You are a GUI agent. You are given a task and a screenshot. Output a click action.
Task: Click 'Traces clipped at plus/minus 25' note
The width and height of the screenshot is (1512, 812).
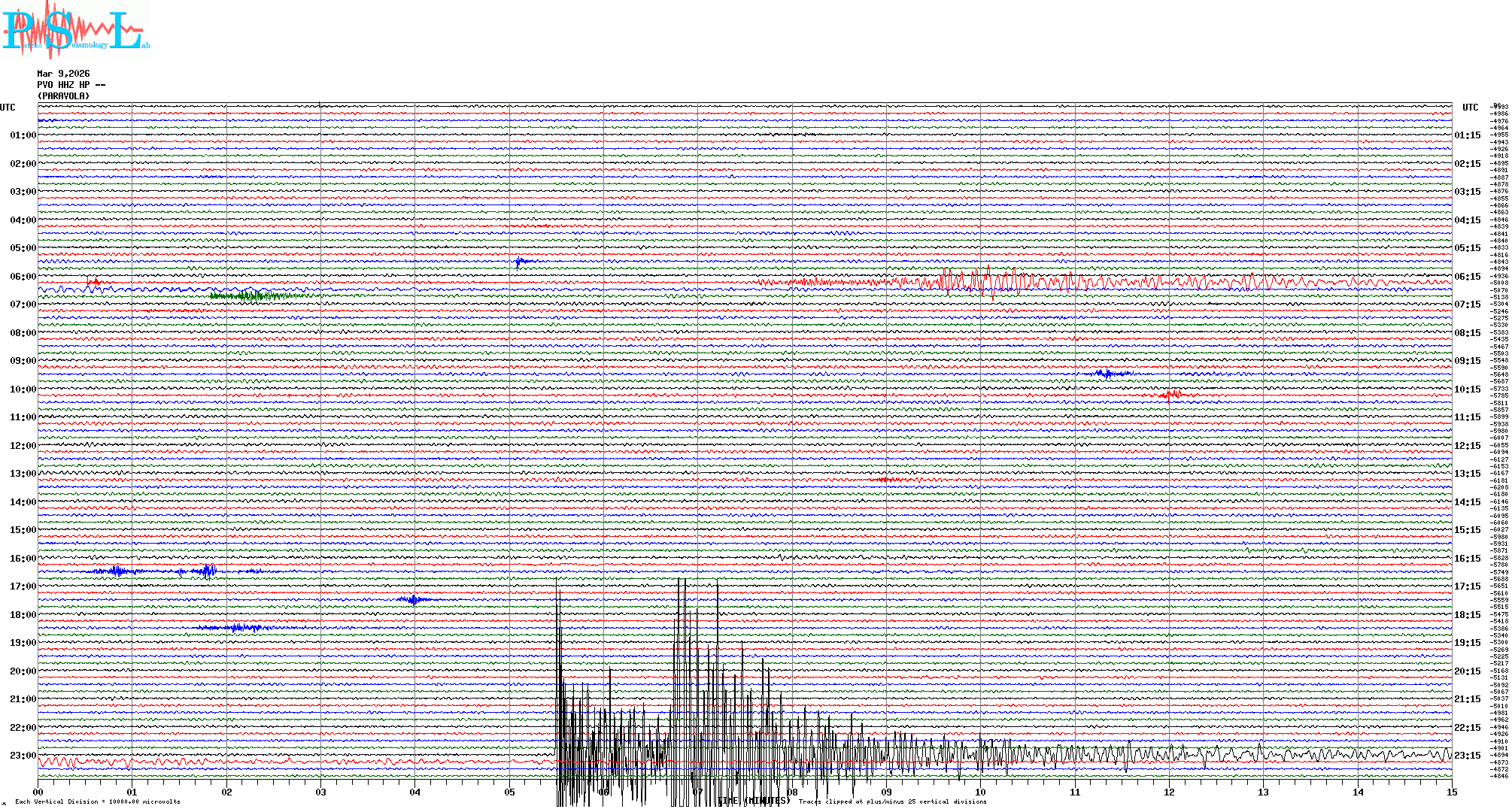tap(892, 801)
